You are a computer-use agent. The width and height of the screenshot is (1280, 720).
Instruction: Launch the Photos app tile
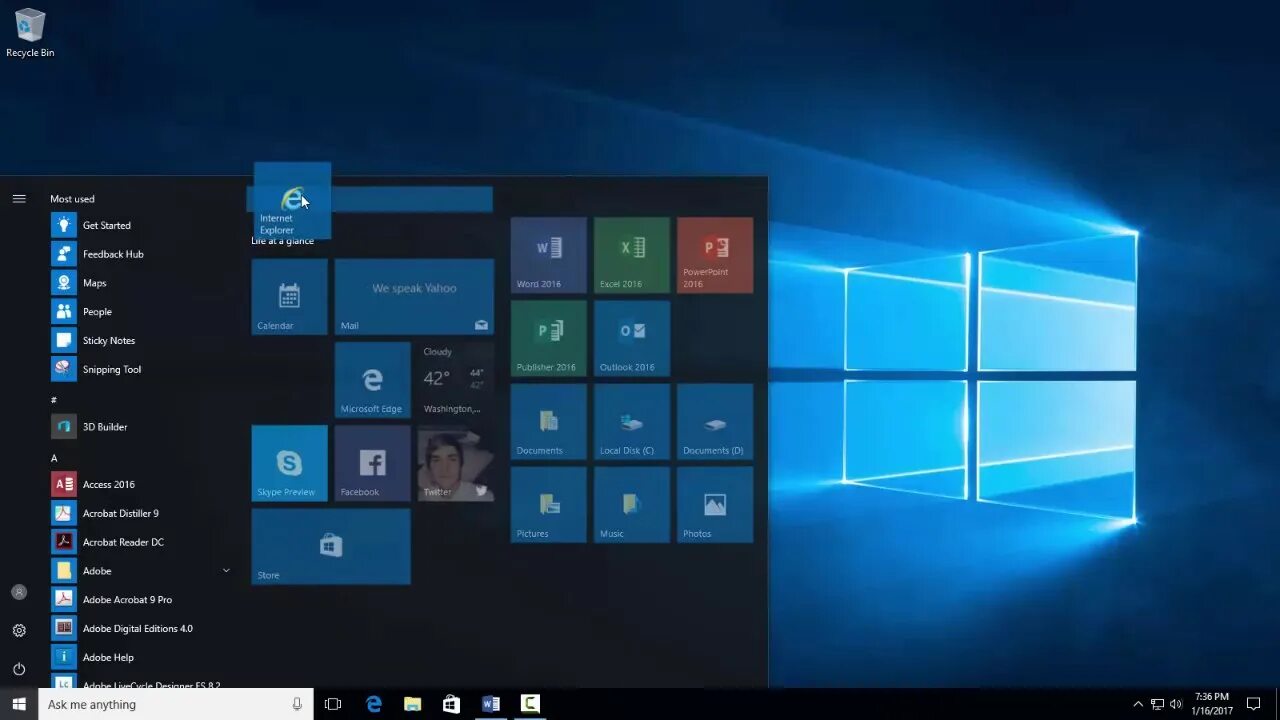715,504
